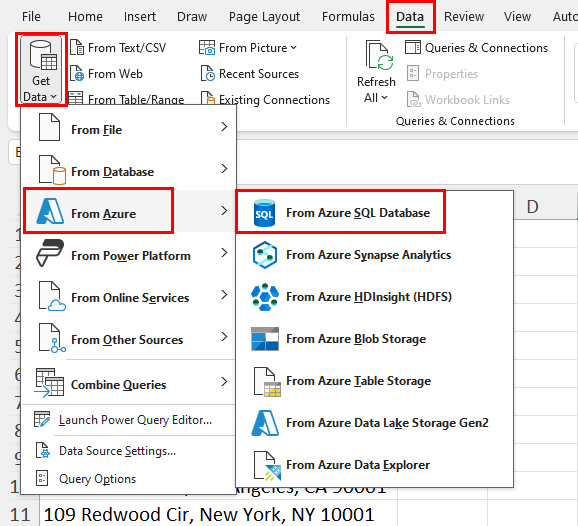Open the Refresh All dropdown arrow

tap(384, 98)
